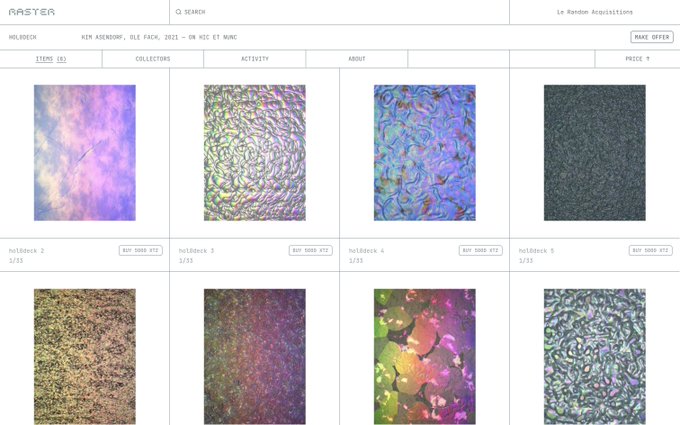Viewport: 680px width, 425px height.
Task: Buy hol0deck 2 for 5000 XTZ
Action: [x=141, y=250]
